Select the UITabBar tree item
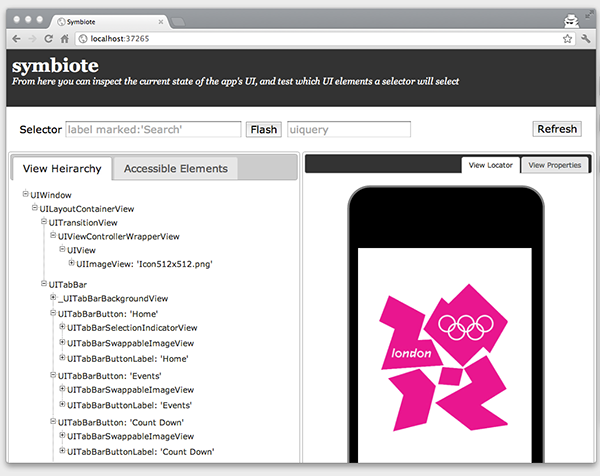This screenshot has width=600, height=476. coord(68,285)
